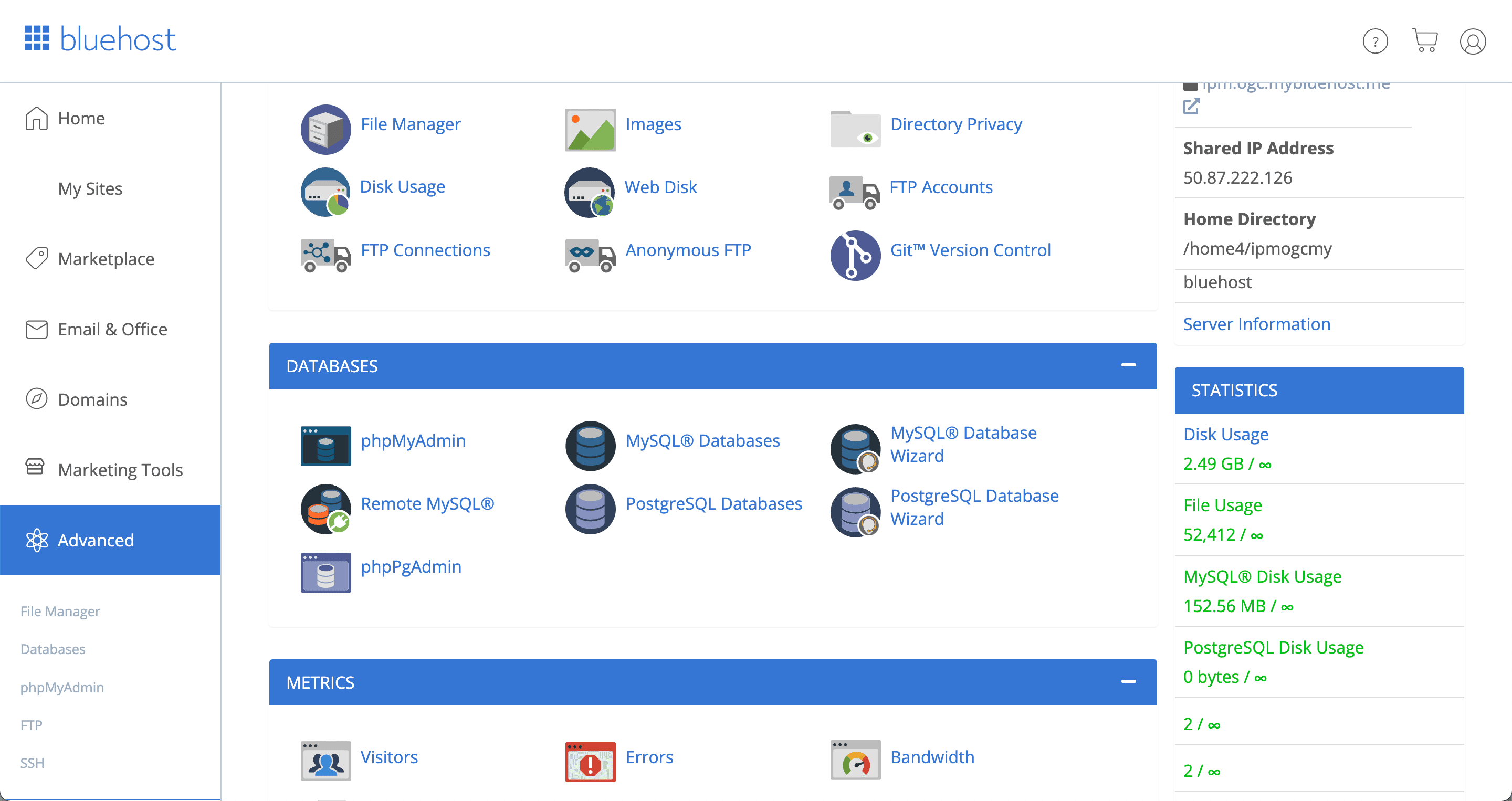Open the FTP Connections text link
1512x801 pixels.
[425, 250]
